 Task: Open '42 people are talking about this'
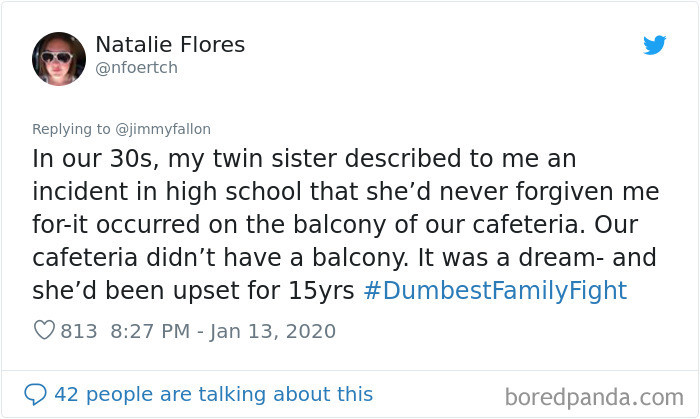213,394
